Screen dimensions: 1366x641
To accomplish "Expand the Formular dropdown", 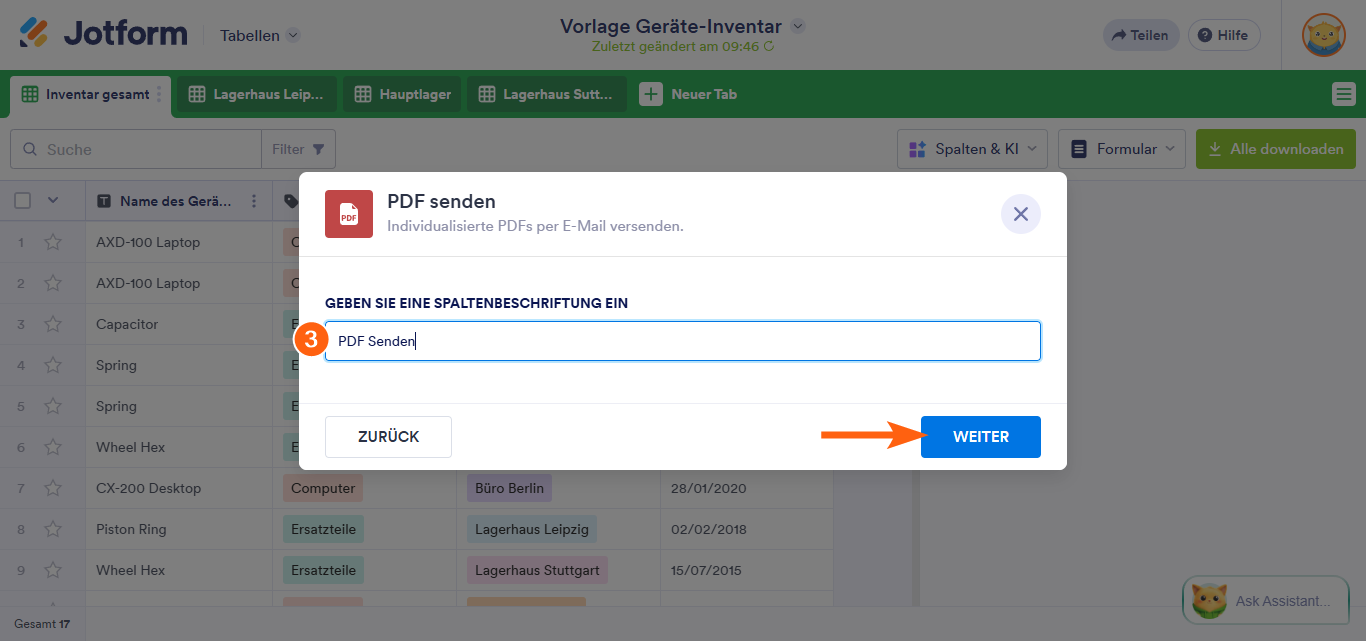I will click(x=1121, y=148).
